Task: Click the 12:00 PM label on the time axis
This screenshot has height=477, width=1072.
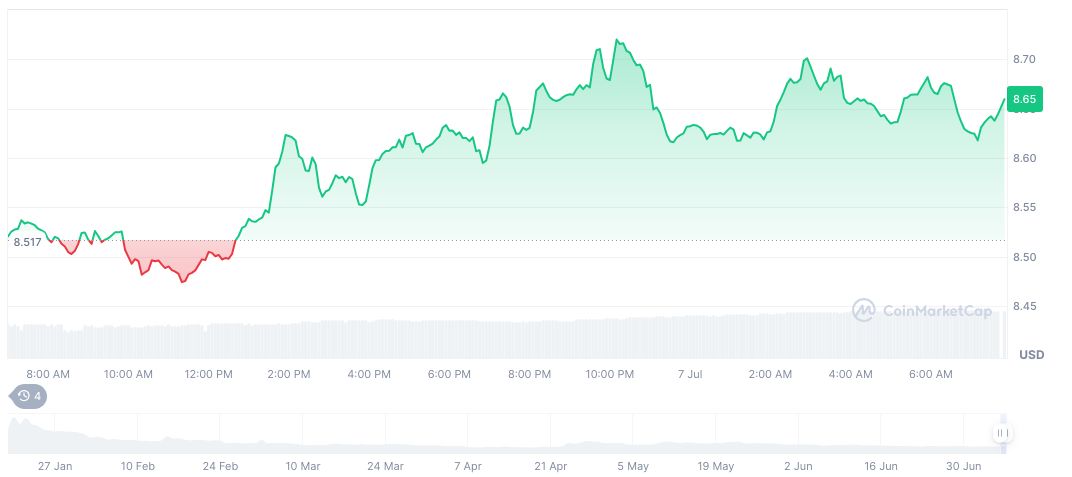Action: 208,374
